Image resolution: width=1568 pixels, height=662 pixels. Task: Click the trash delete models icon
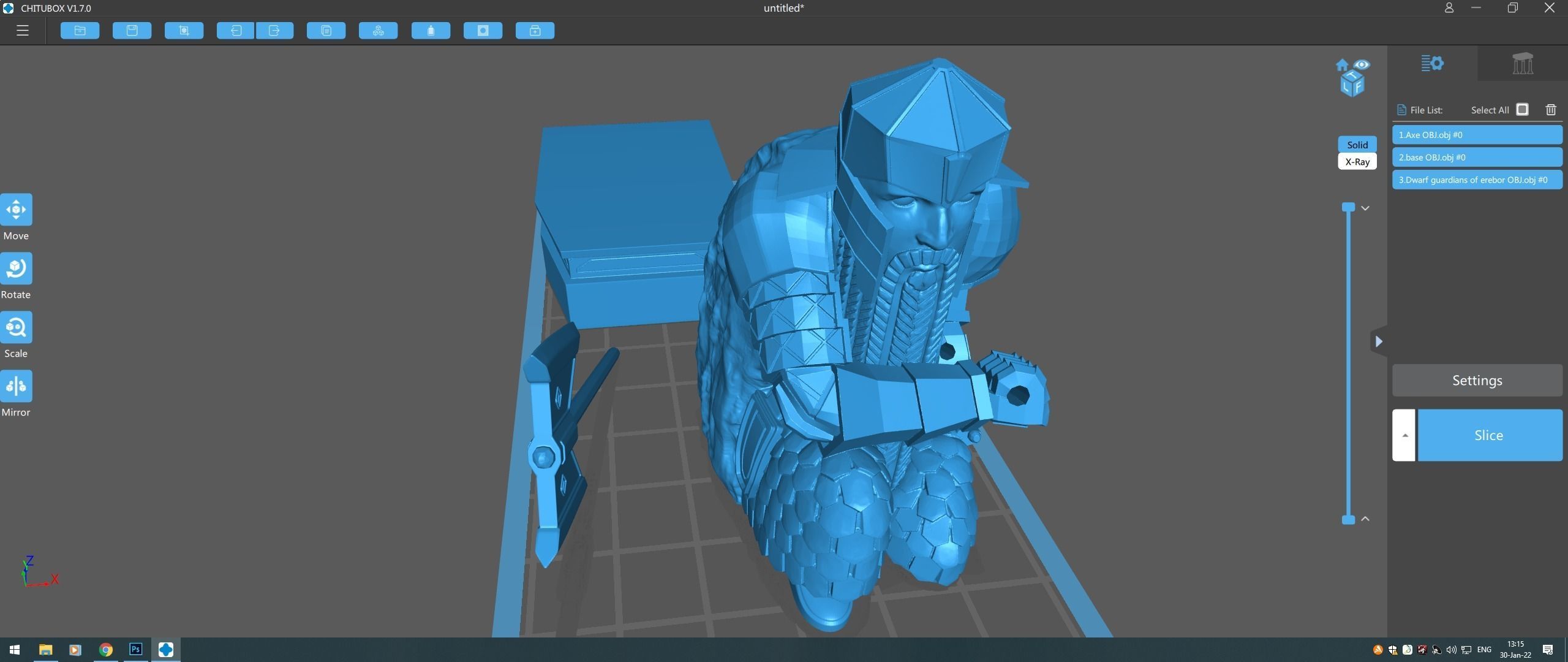1551,110
